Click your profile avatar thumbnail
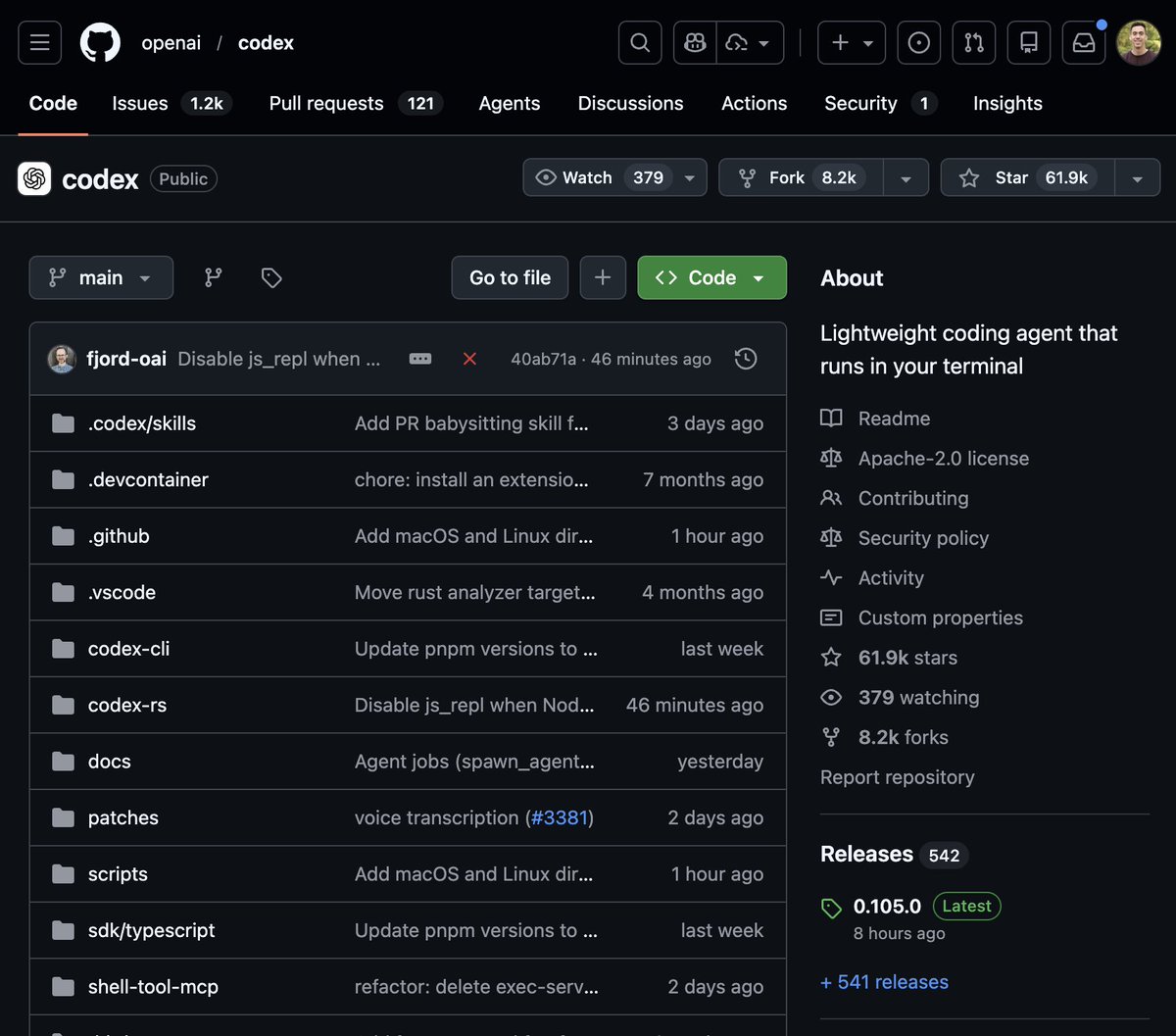The height and width of the screenshot is (1036, 1176). pyautogui.click(x=1139, y=42)
